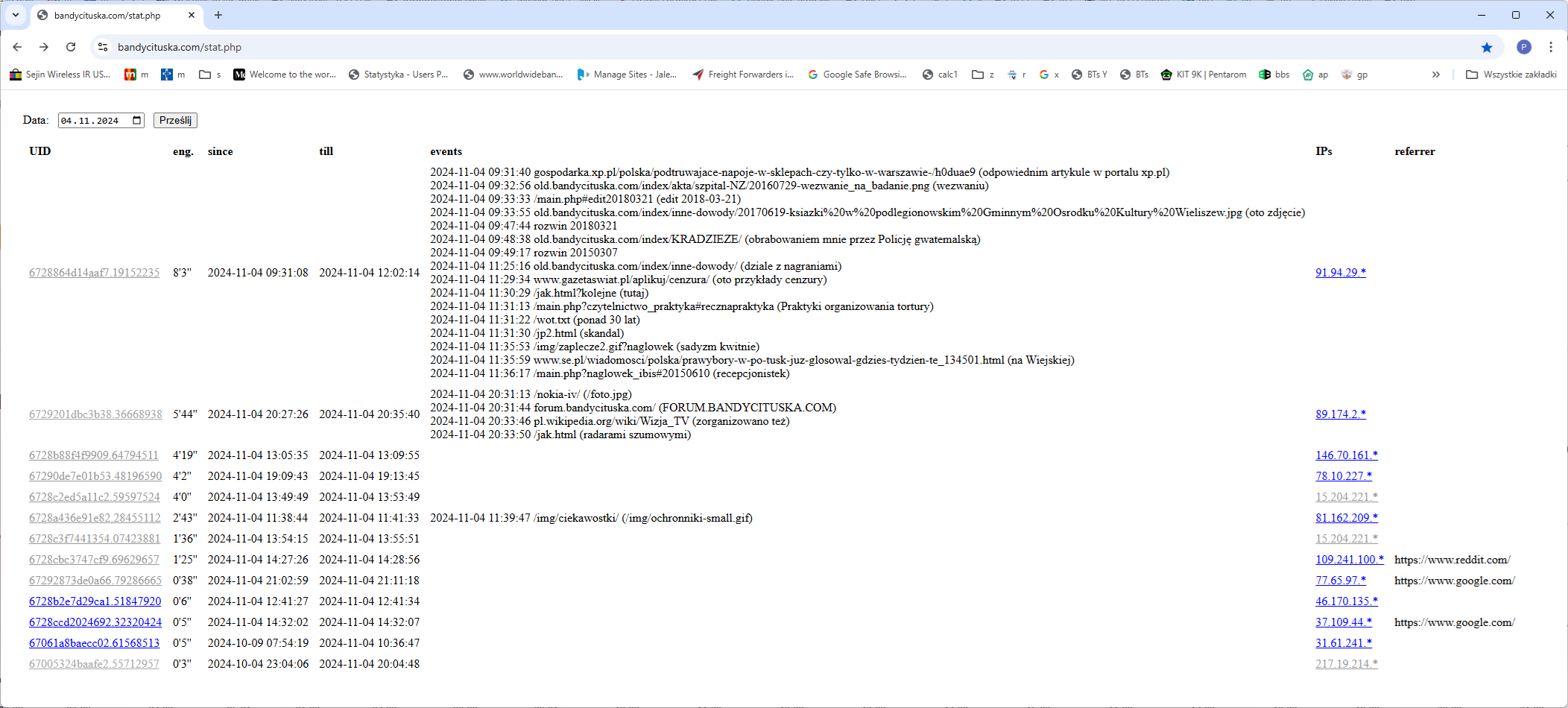1568x708 pixels.
Task: Add a new browser tab
Action: tap(218, 15)
